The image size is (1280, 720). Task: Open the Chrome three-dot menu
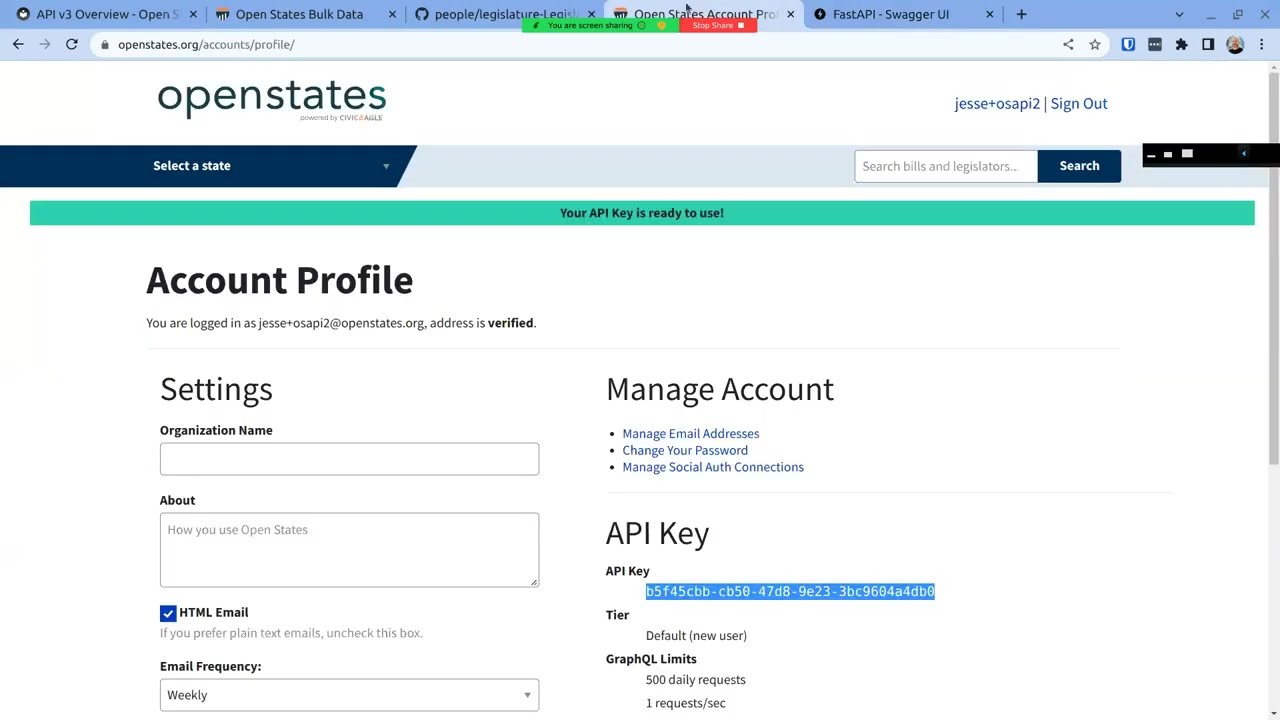tap(1262, 44)
